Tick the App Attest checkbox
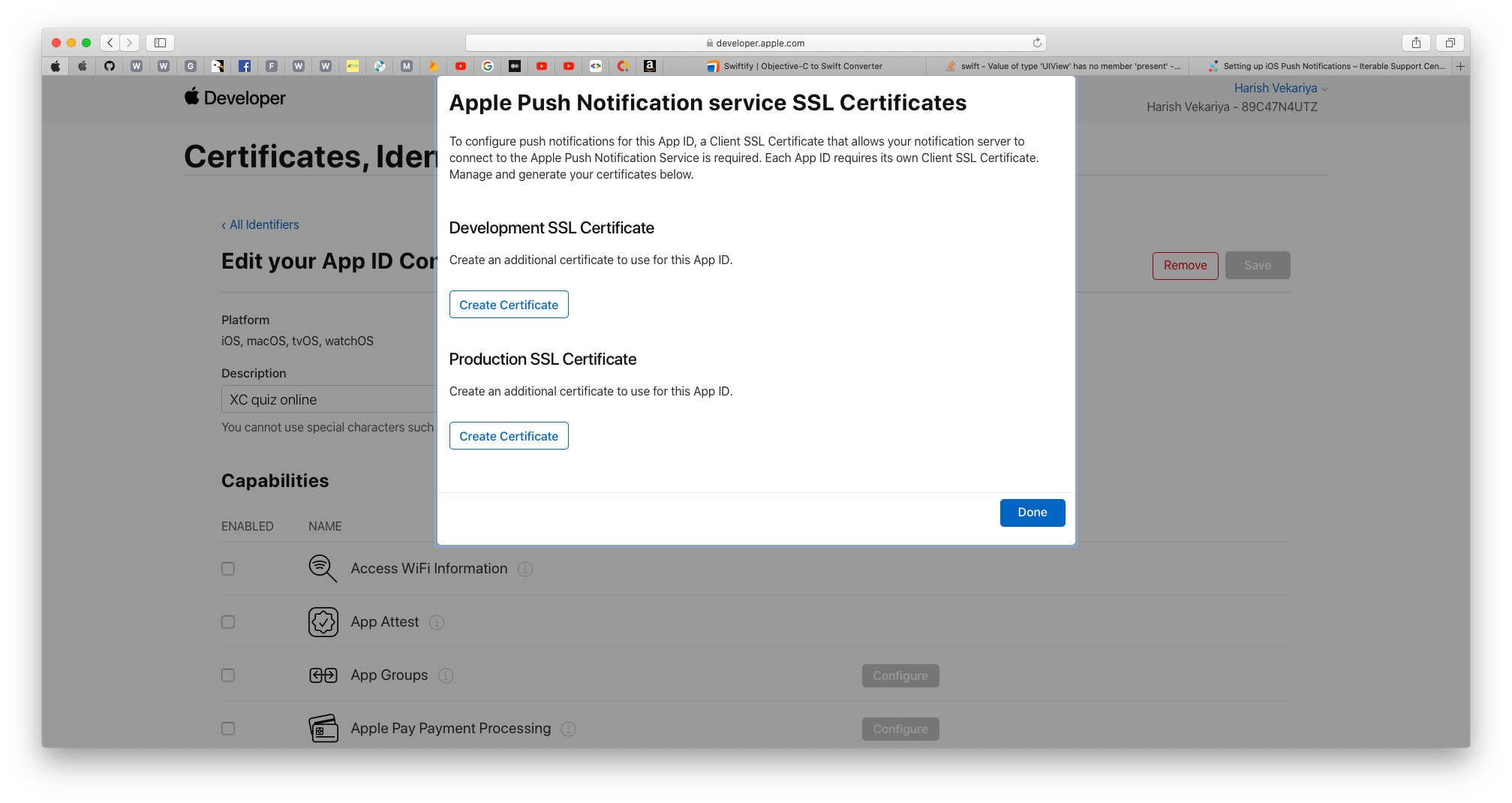1512x803 pixels. [228, 622]
